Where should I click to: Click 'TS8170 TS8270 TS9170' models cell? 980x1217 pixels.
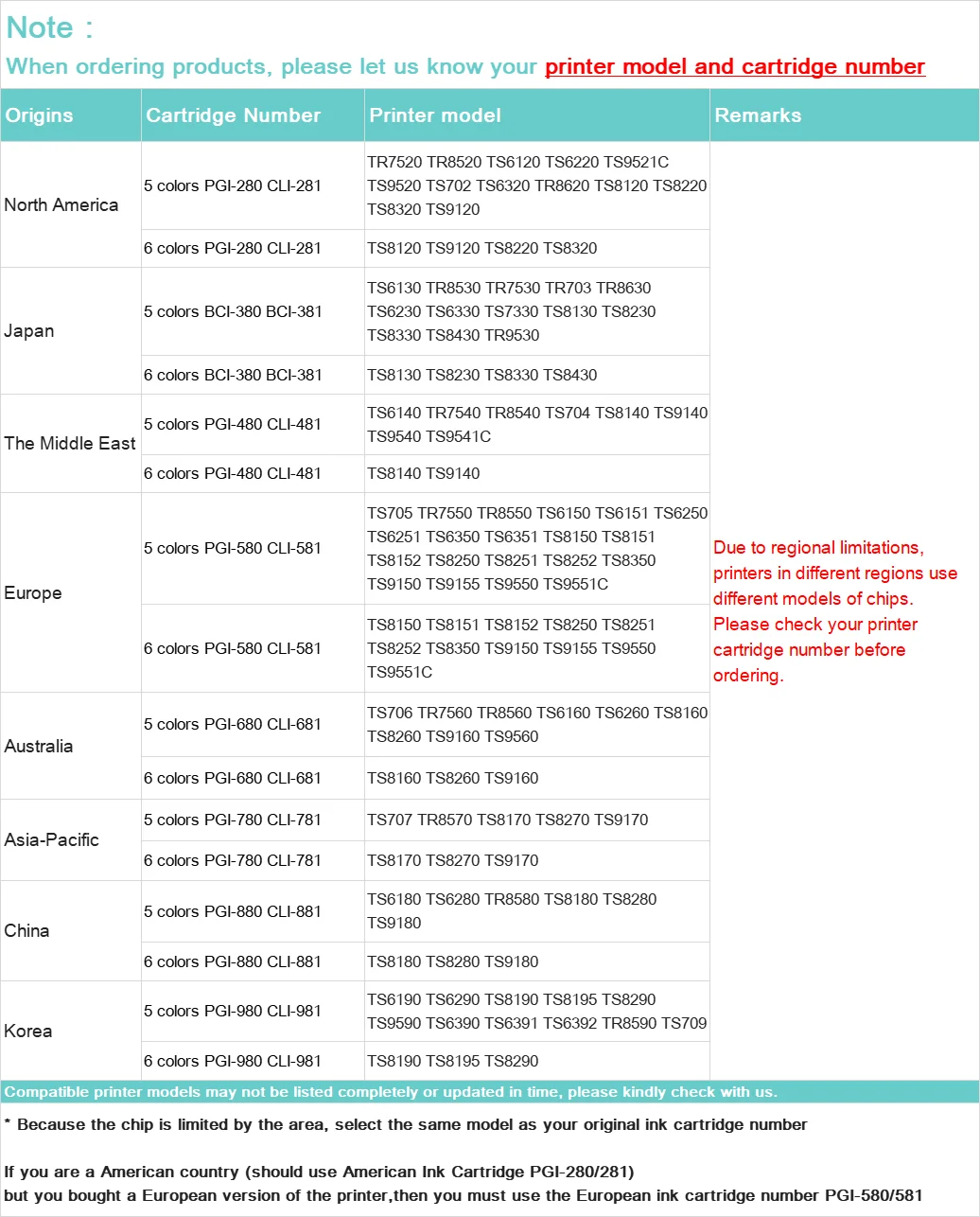point(537,860)
